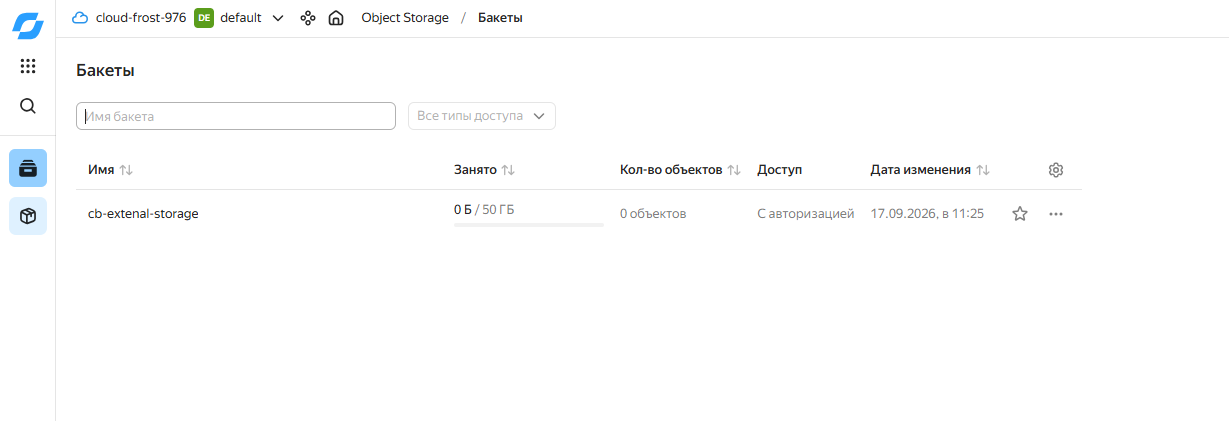
Task: Click the Имя column header label
Action: pyautogui.click(x=101, y=170)
